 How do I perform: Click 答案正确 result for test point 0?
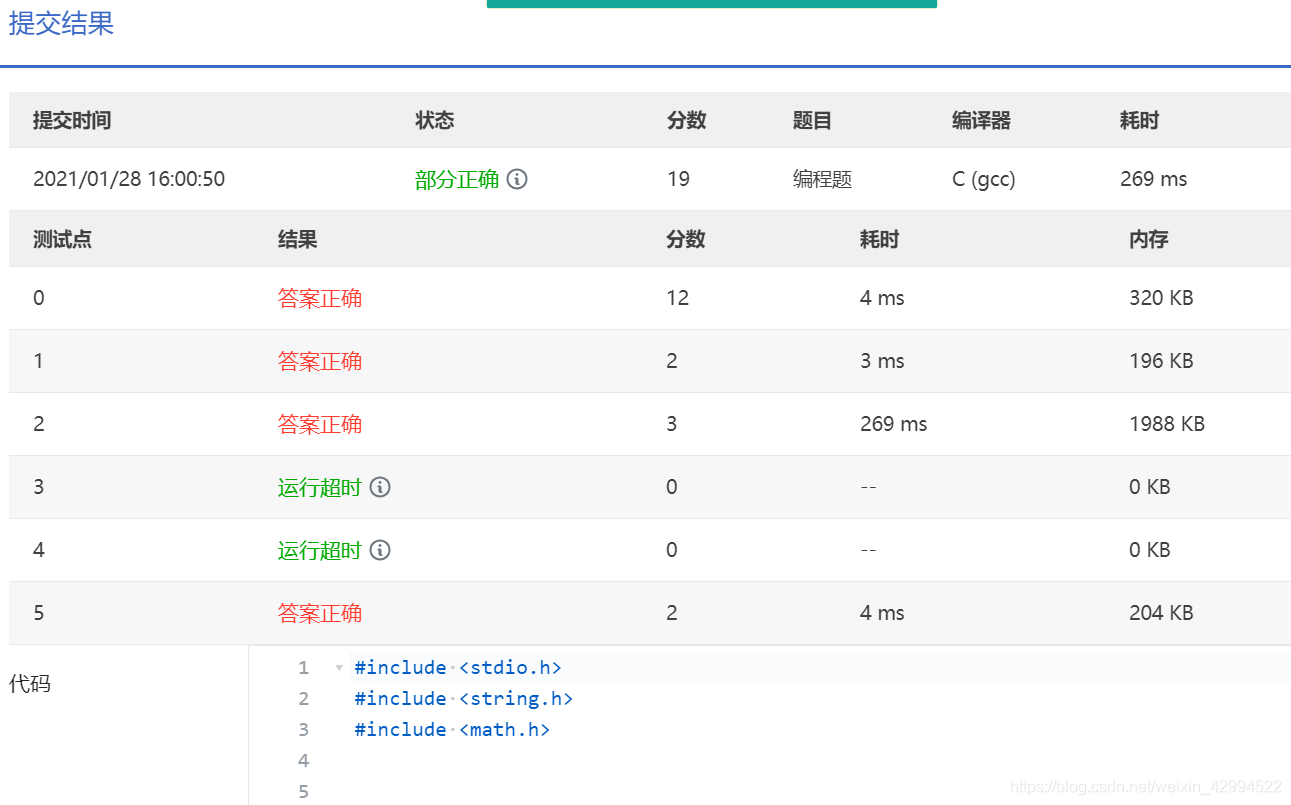pyautogui.click(x=320, y=298)
